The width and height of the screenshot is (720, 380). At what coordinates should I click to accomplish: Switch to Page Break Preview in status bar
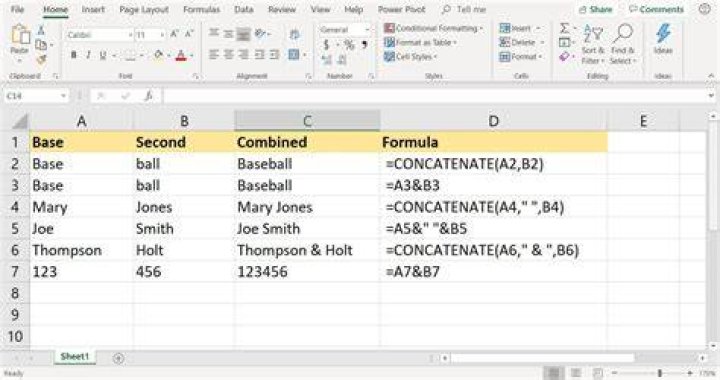pos(597,373)
